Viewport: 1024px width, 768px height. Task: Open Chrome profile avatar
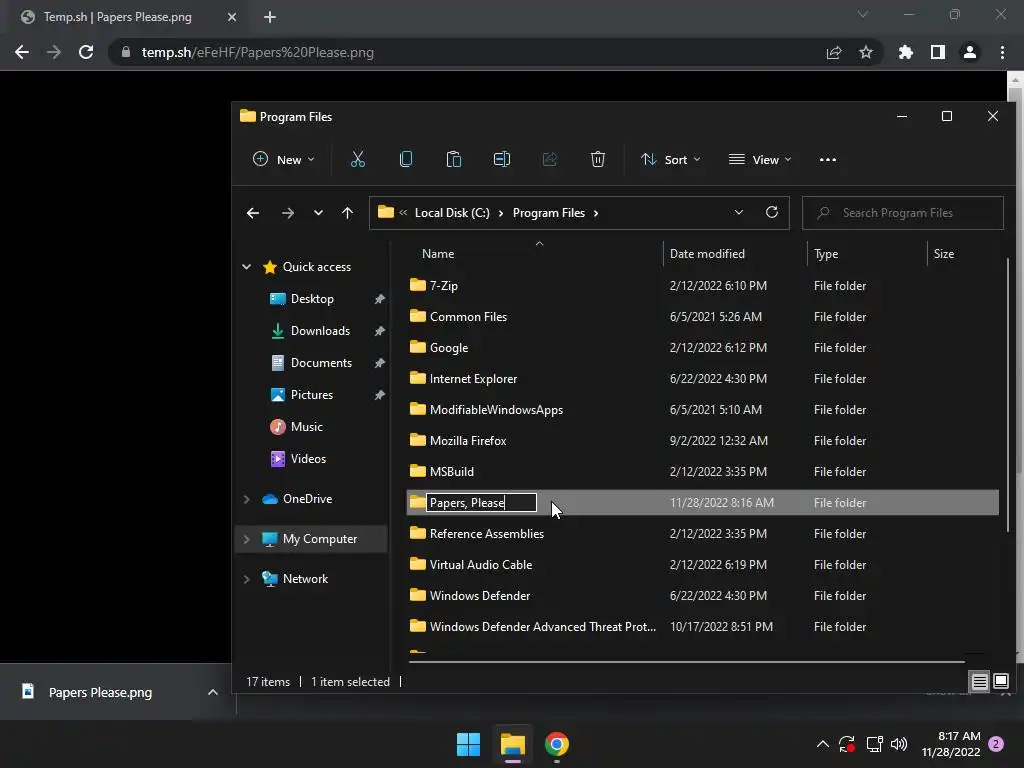(x=970, y=52)
